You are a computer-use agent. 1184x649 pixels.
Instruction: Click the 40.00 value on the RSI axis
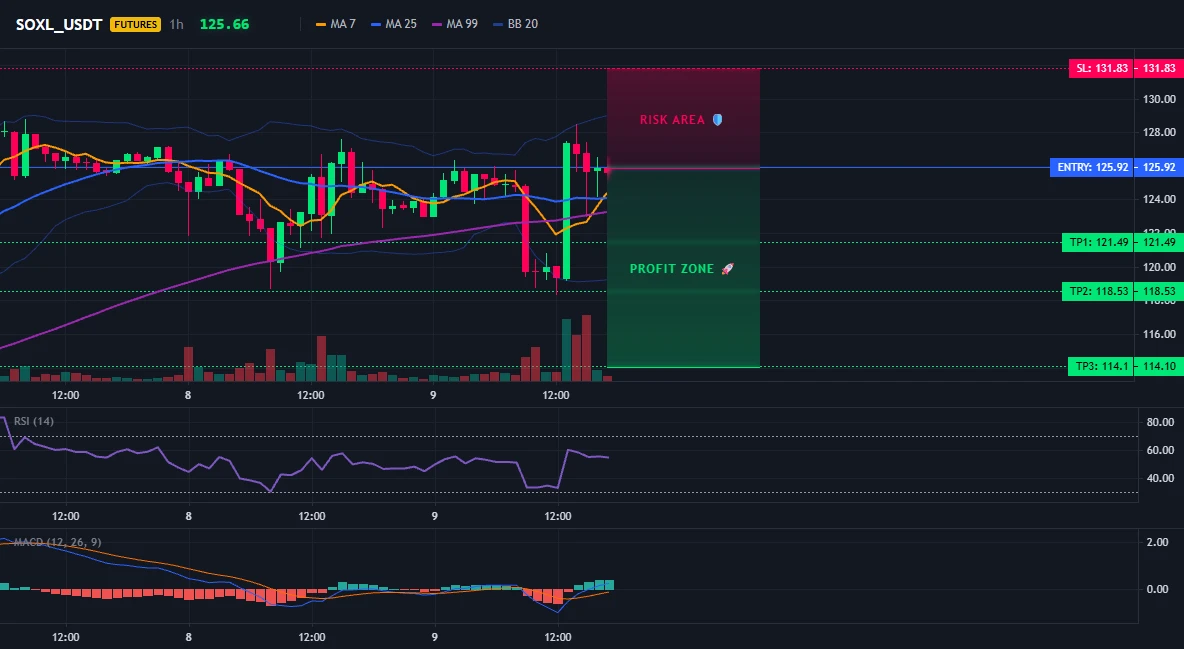tap(1161, 478)
